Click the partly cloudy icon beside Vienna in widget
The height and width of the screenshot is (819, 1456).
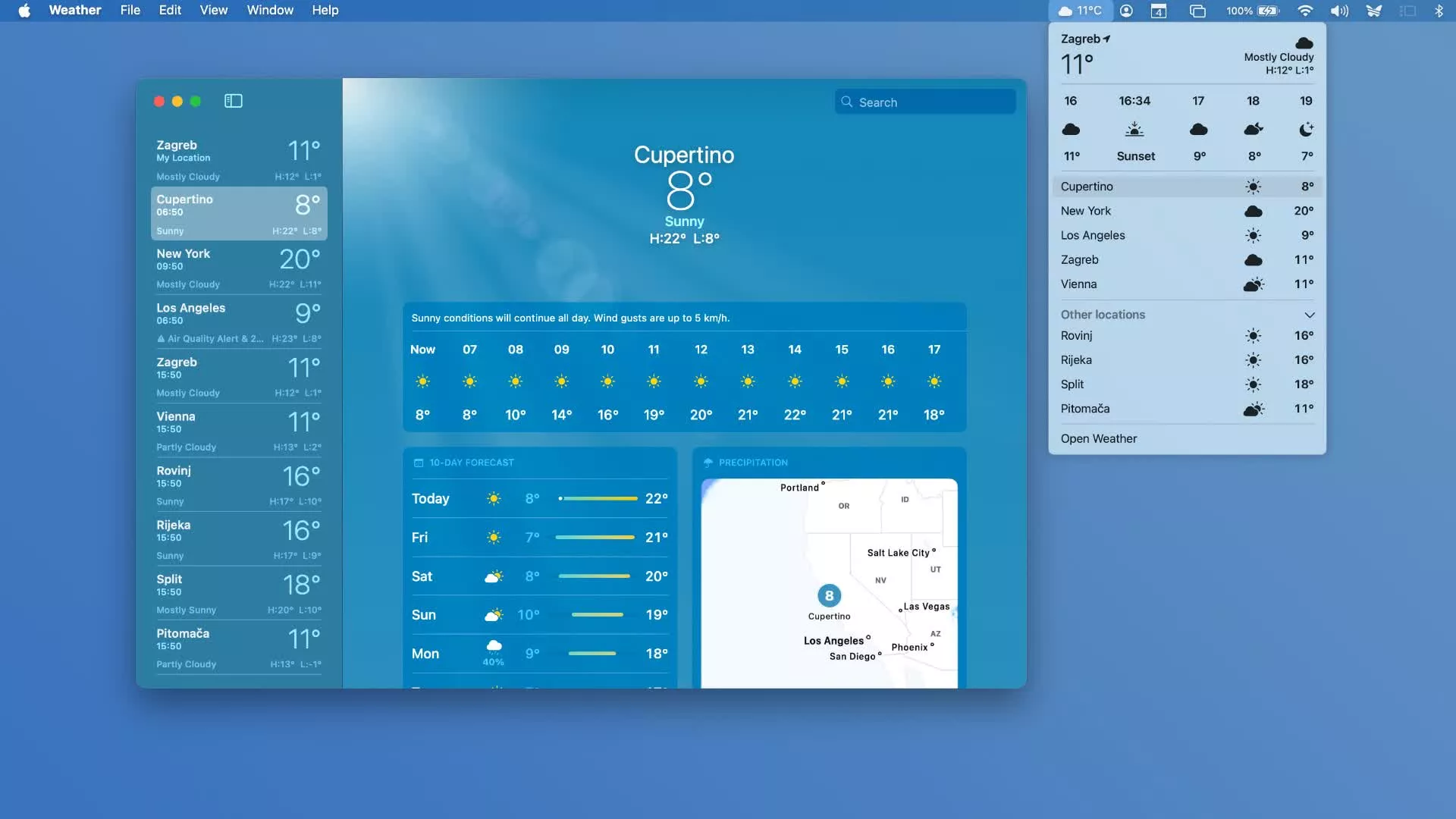1254,284
